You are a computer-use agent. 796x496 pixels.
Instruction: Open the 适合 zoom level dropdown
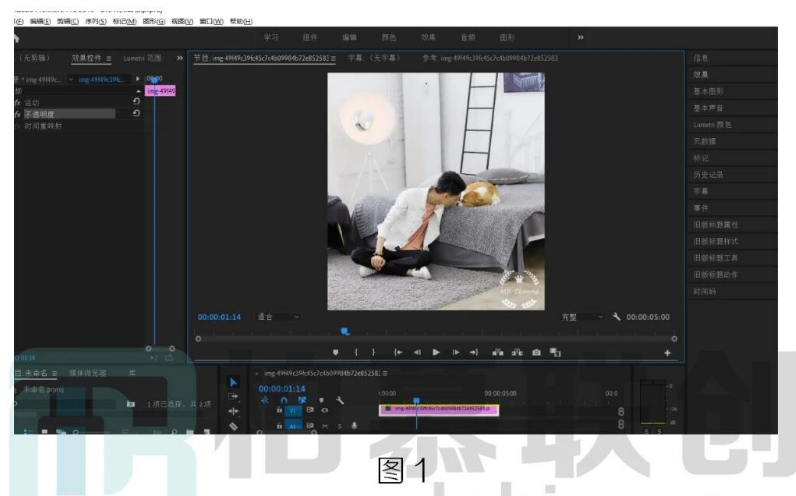(x=278, y=317)
